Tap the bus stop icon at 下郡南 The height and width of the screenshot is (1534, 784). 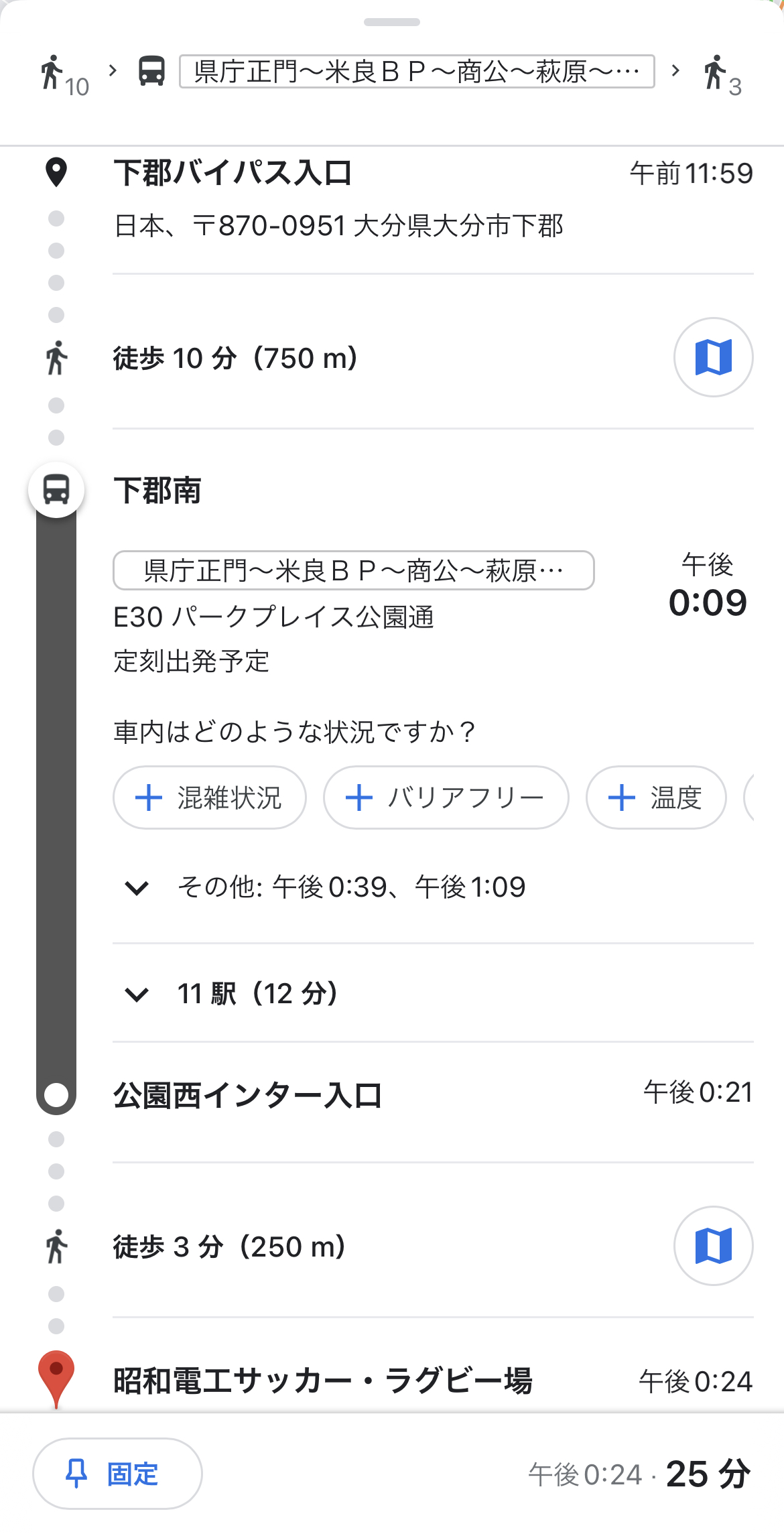tap(56, 490)
